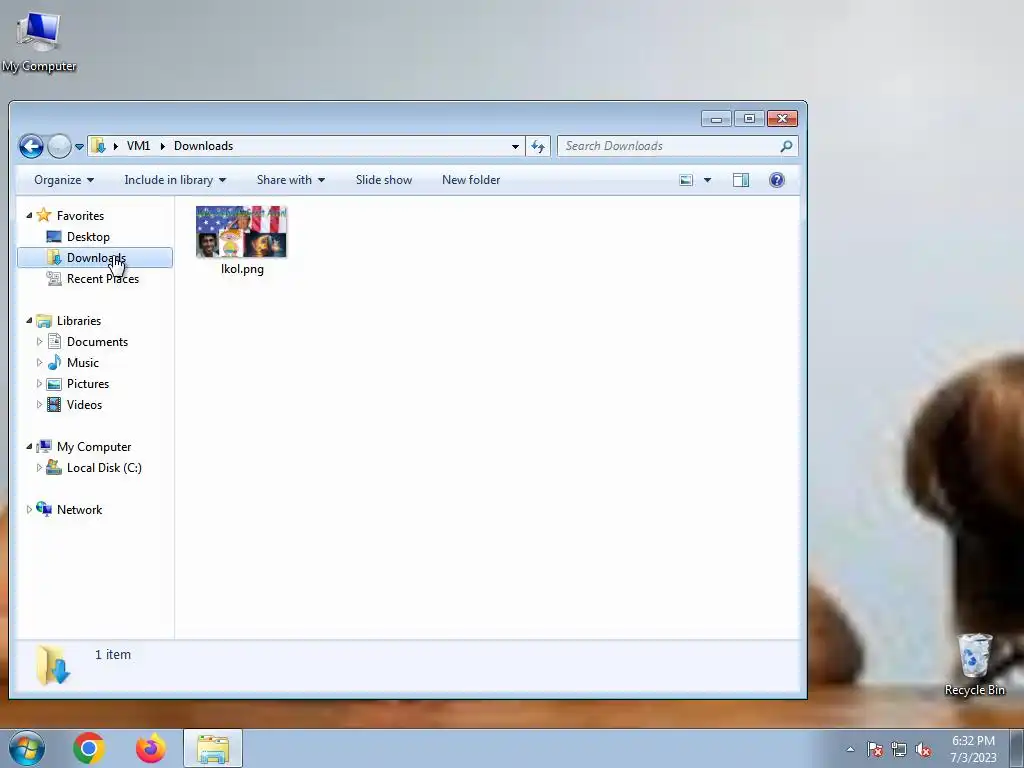The height and width of the screenshot is (768, 1024).
Task: Open the Documents library
Action: [x=97, y=342]
